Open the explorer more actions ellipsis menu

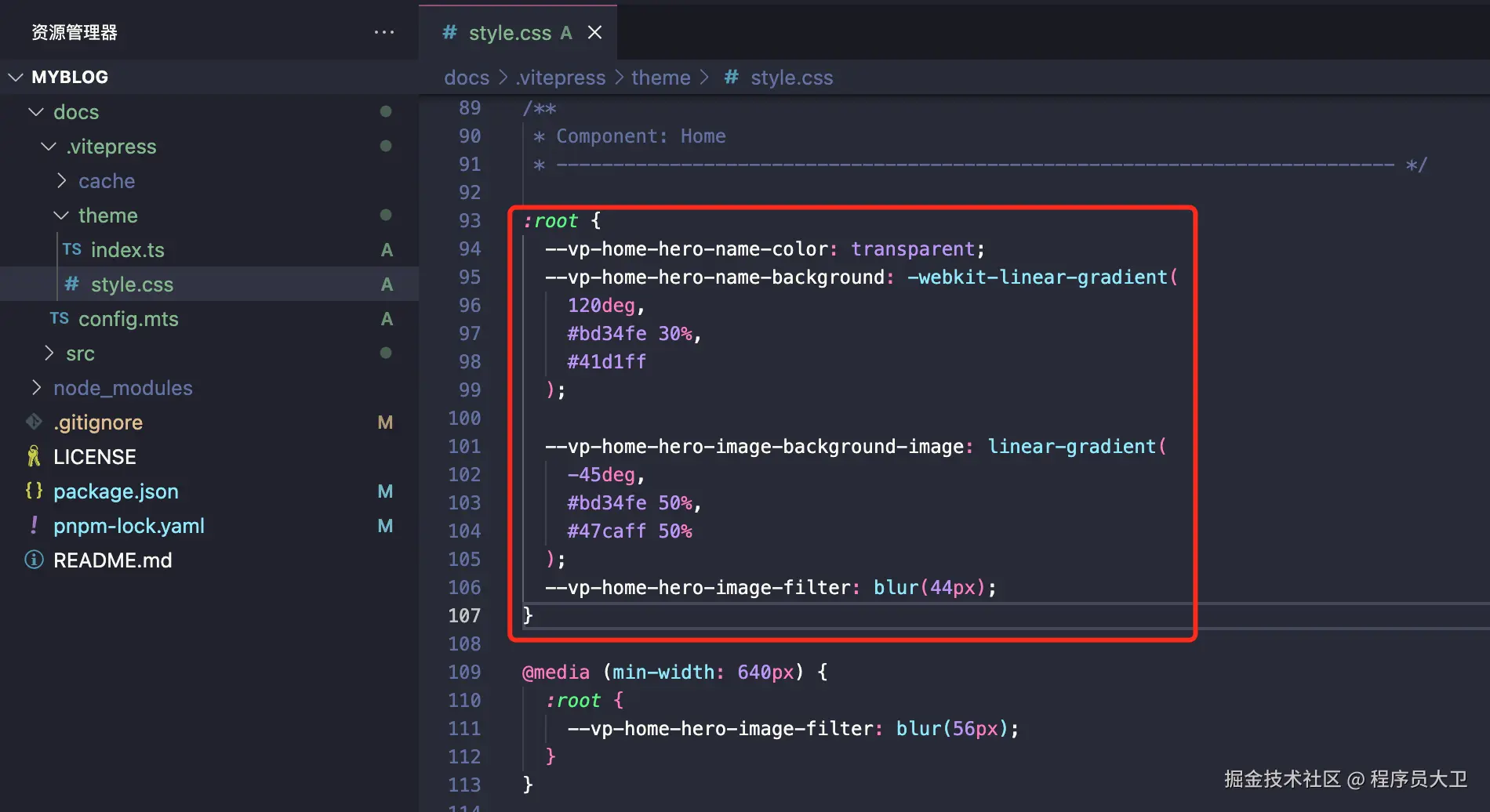click(384, 32)
